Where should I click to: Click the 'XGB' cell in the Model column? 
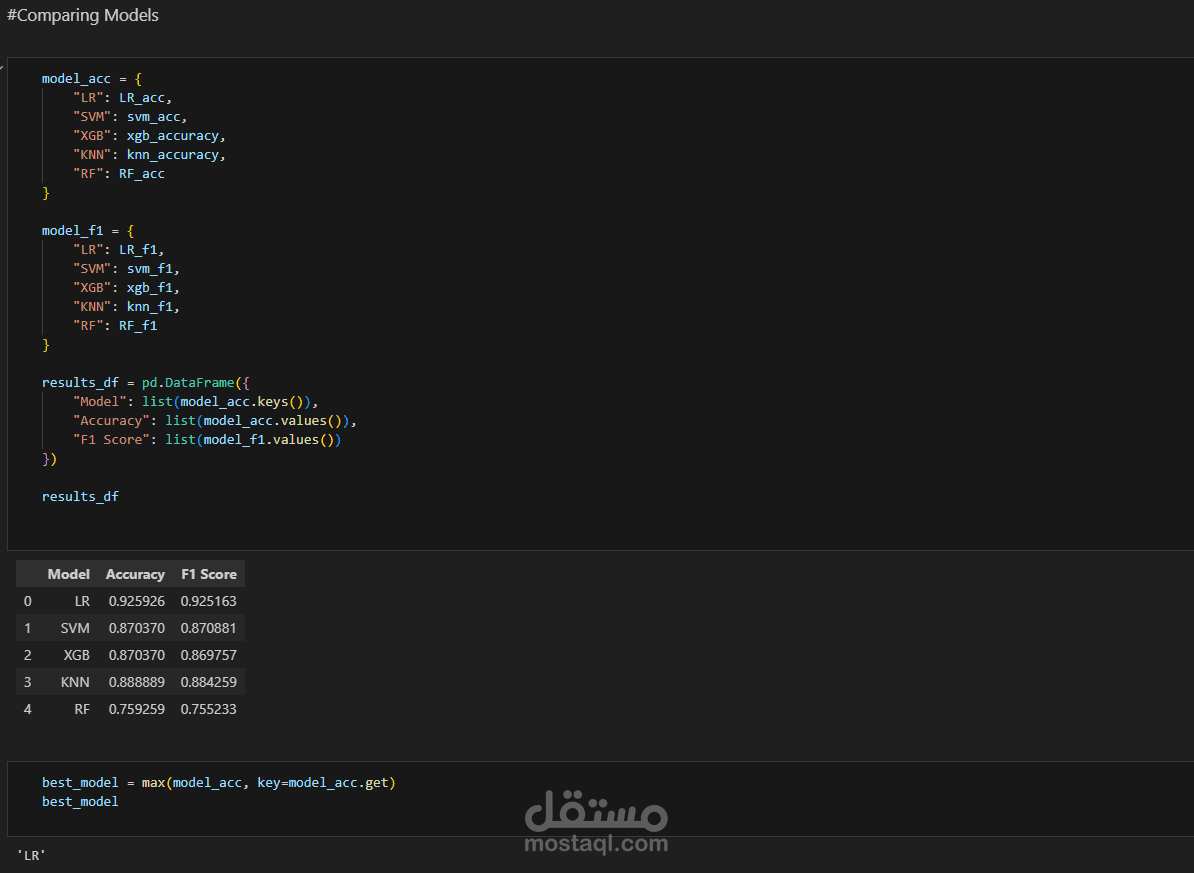(x=77, y=655)
